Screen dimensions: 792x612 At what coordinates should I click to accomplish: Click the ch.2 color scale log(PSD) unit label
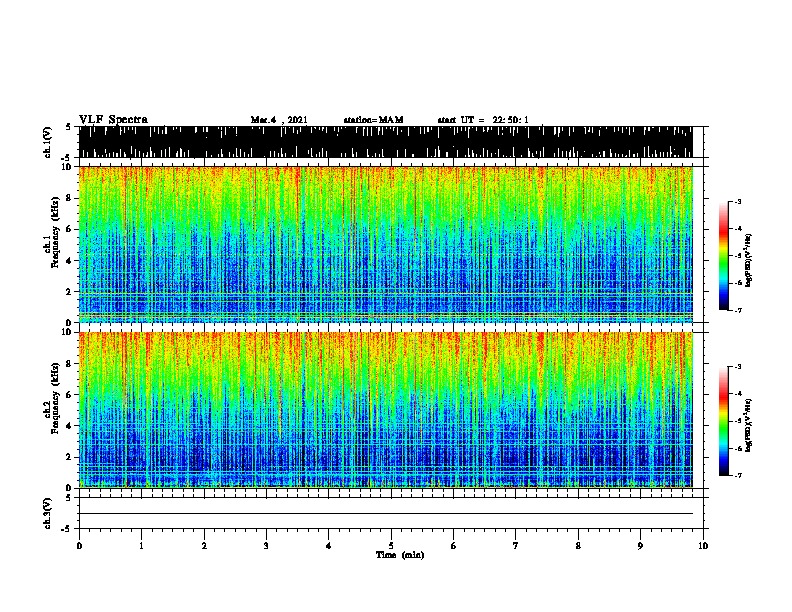(748, 425)
